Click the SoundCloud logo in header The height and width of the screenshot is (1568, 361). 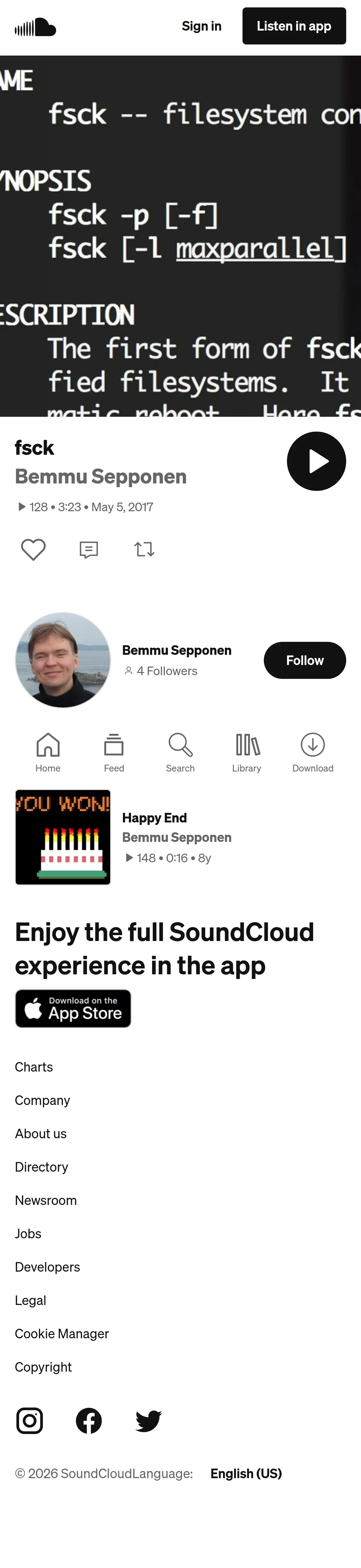point(35,27)
